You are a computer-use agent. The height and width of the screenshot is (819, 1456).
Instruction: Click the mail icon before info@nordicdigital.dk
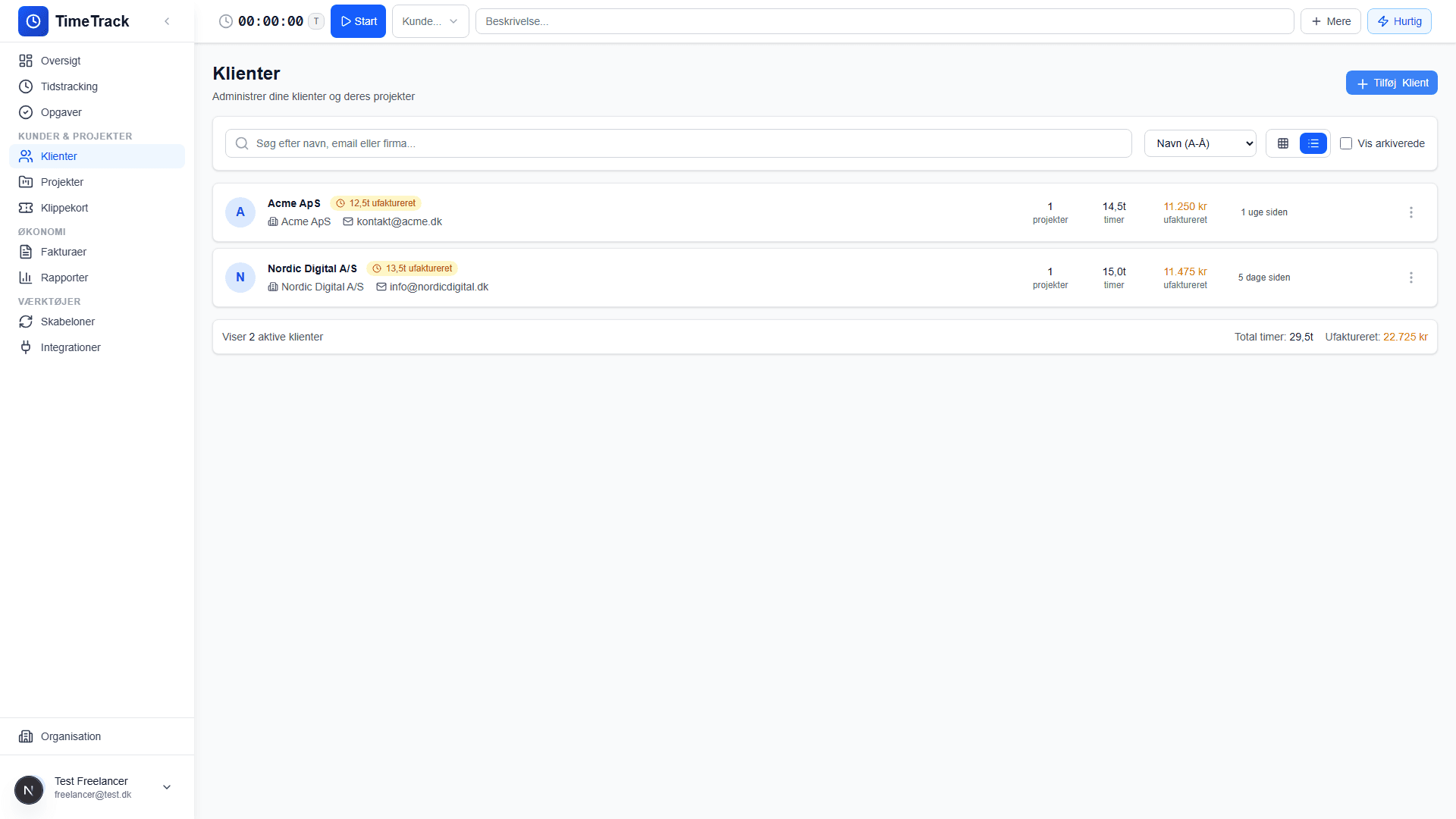tap(381, 287)
